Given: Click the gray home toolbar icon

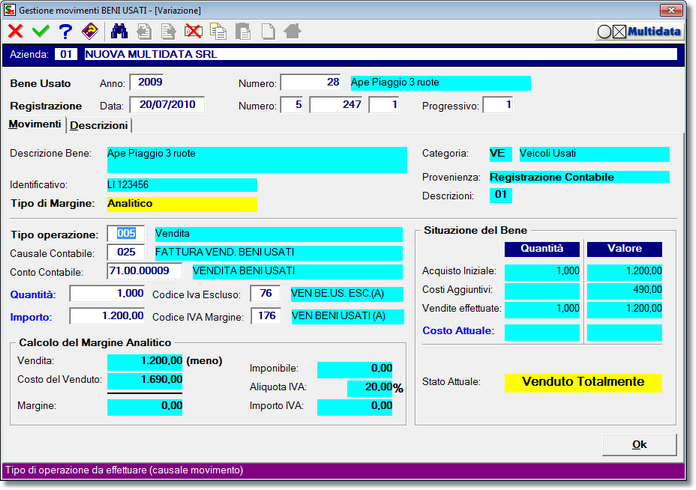Looking at the screenshot, I should pyautogui.click(x=293, y=31).
